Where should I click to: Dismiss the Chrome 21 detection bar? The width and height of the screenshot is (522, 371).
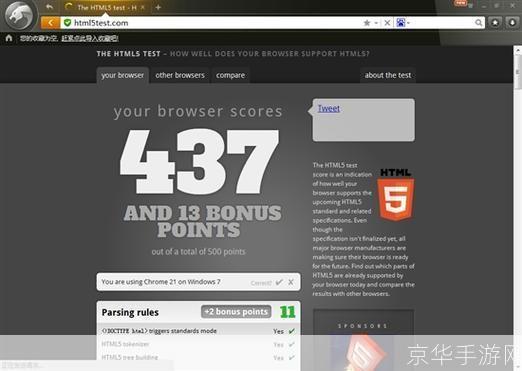(291, 282)
